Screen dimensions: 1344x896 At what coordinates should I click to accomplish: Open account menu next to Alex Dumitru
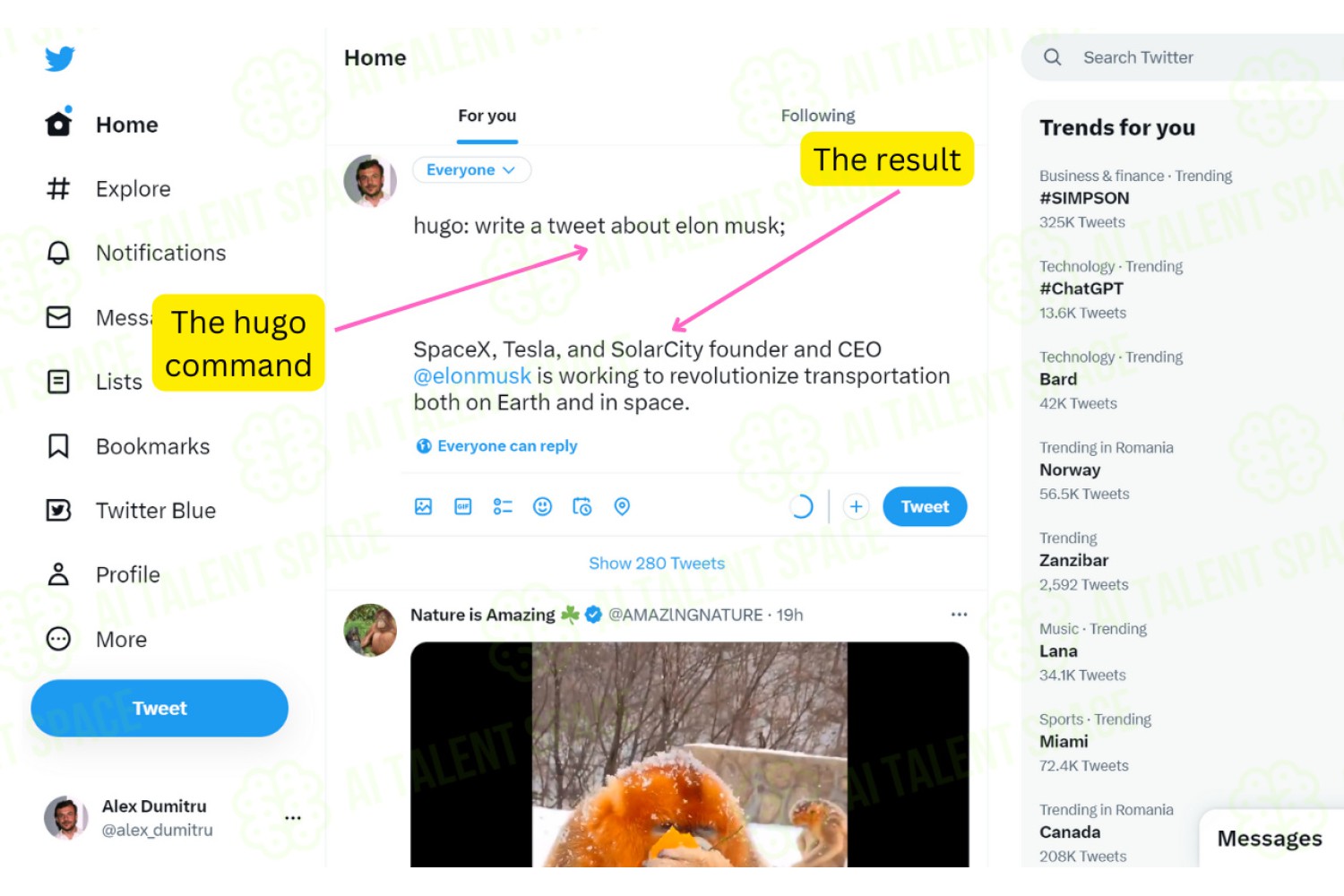(293, 818)
